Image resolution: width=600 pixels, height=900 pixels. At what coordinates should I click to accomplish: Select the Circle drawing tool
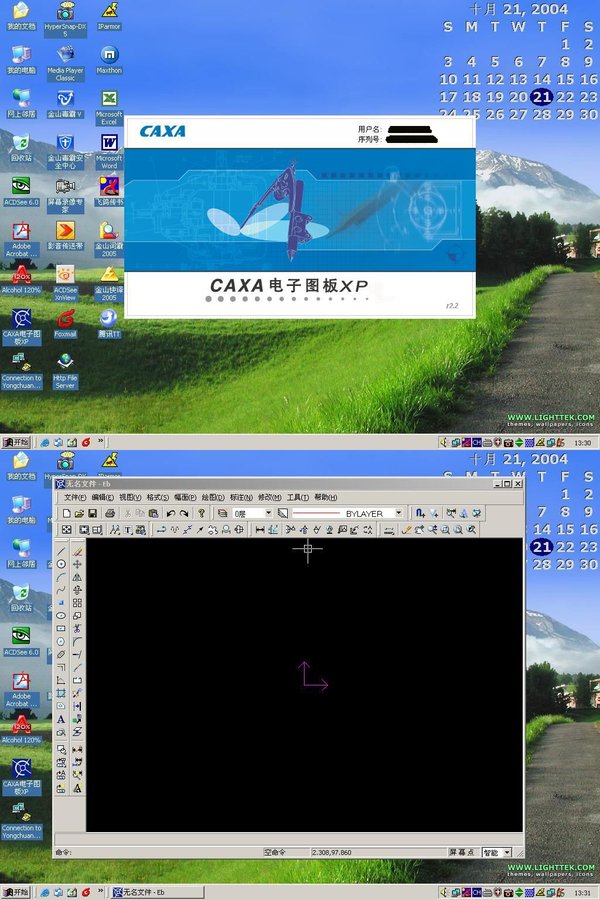[61, 564]
